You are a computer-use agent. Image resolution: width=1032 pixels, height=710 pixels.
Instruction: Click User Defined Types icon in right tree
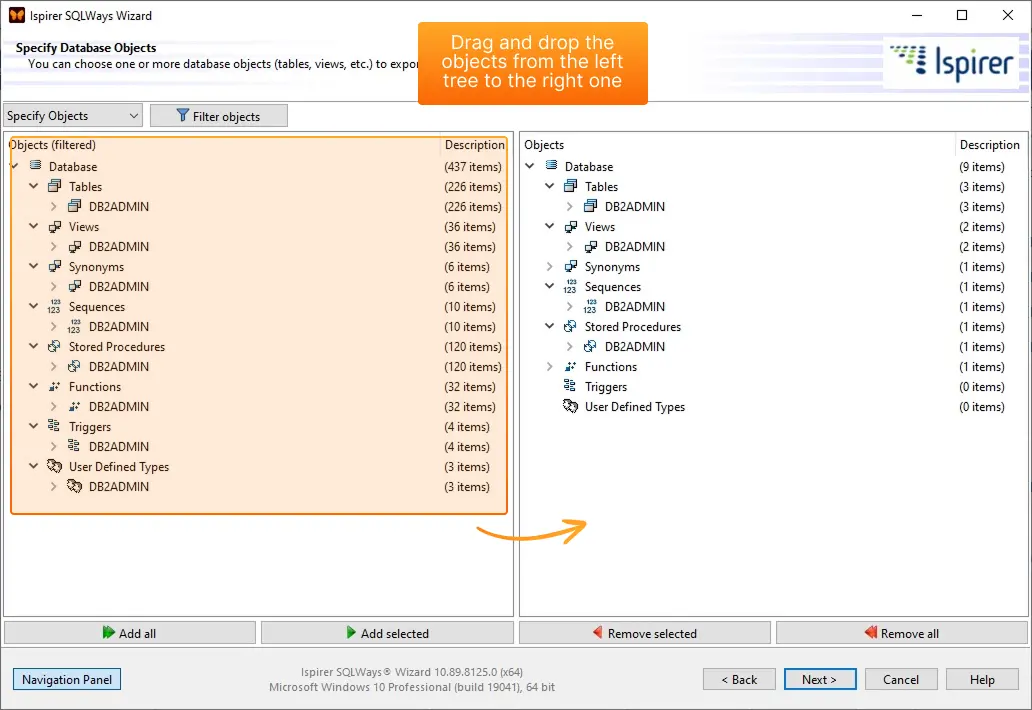pyautogui.click(x=571, y=406)
